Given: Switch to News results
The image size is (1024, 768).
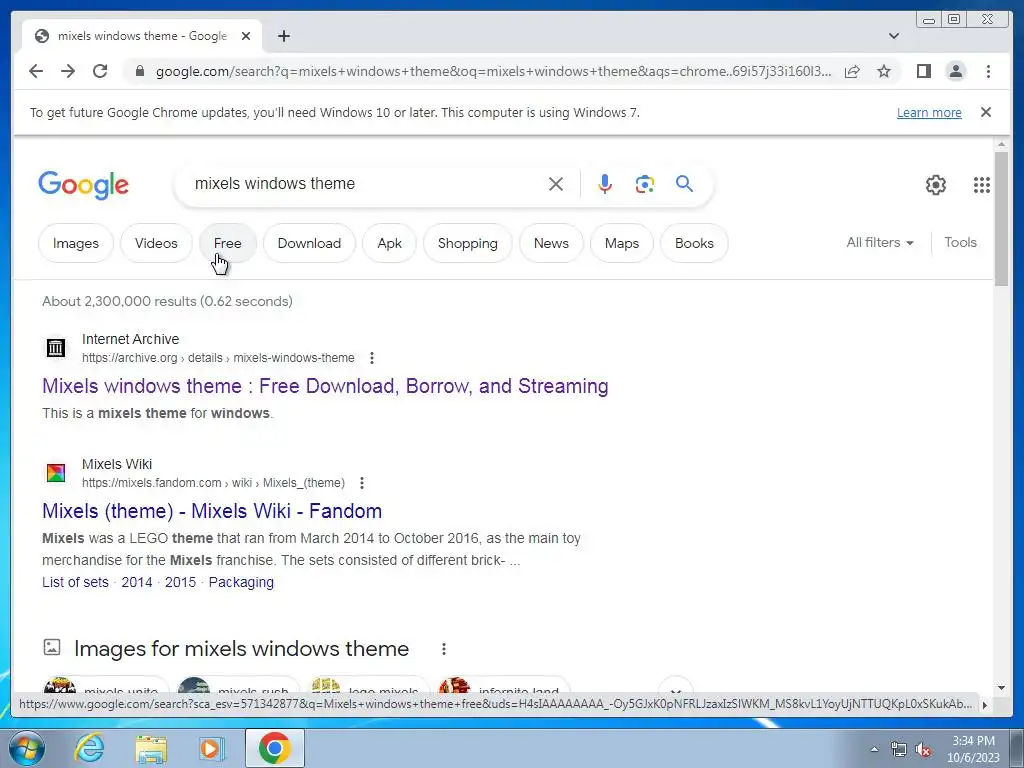Looking at the screenshot, I should [x=551, y=243].
